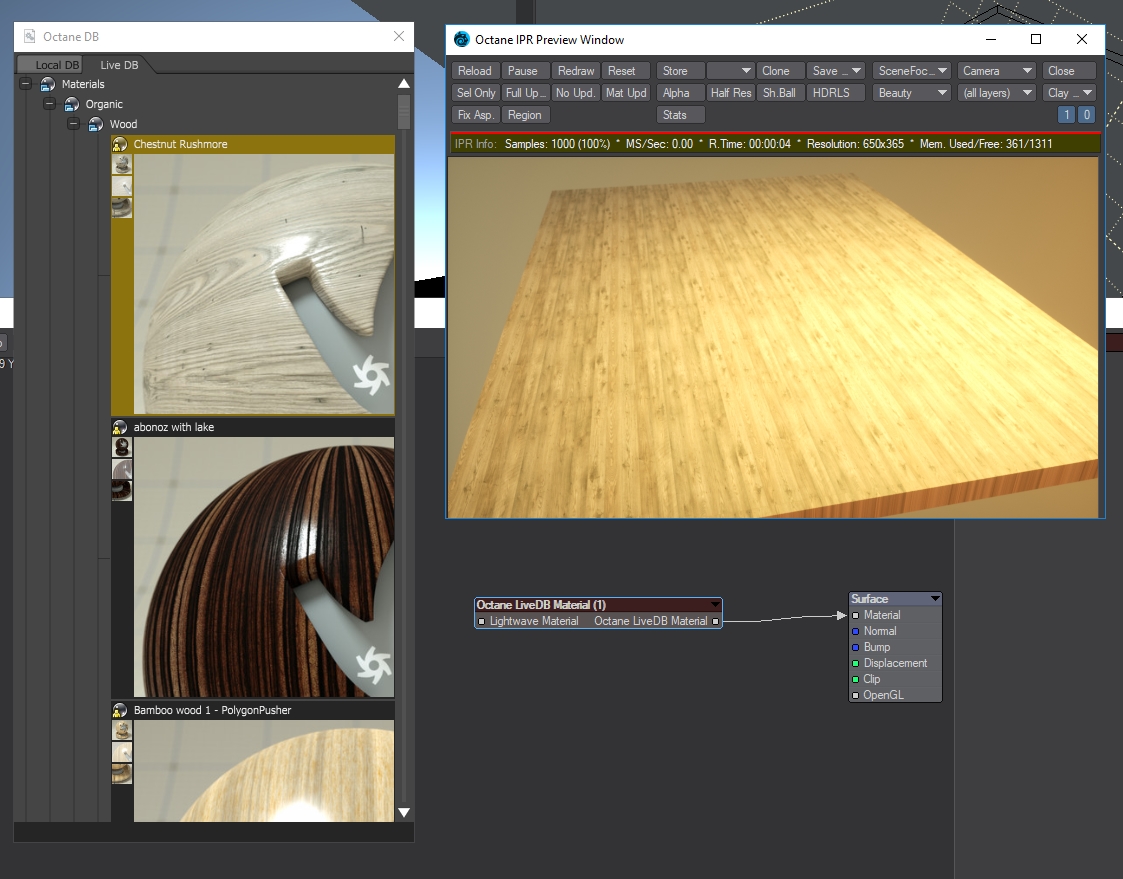Open the Camera dropdown
The width and height of the screenshot is (1123, 879).
coord(996,71)
